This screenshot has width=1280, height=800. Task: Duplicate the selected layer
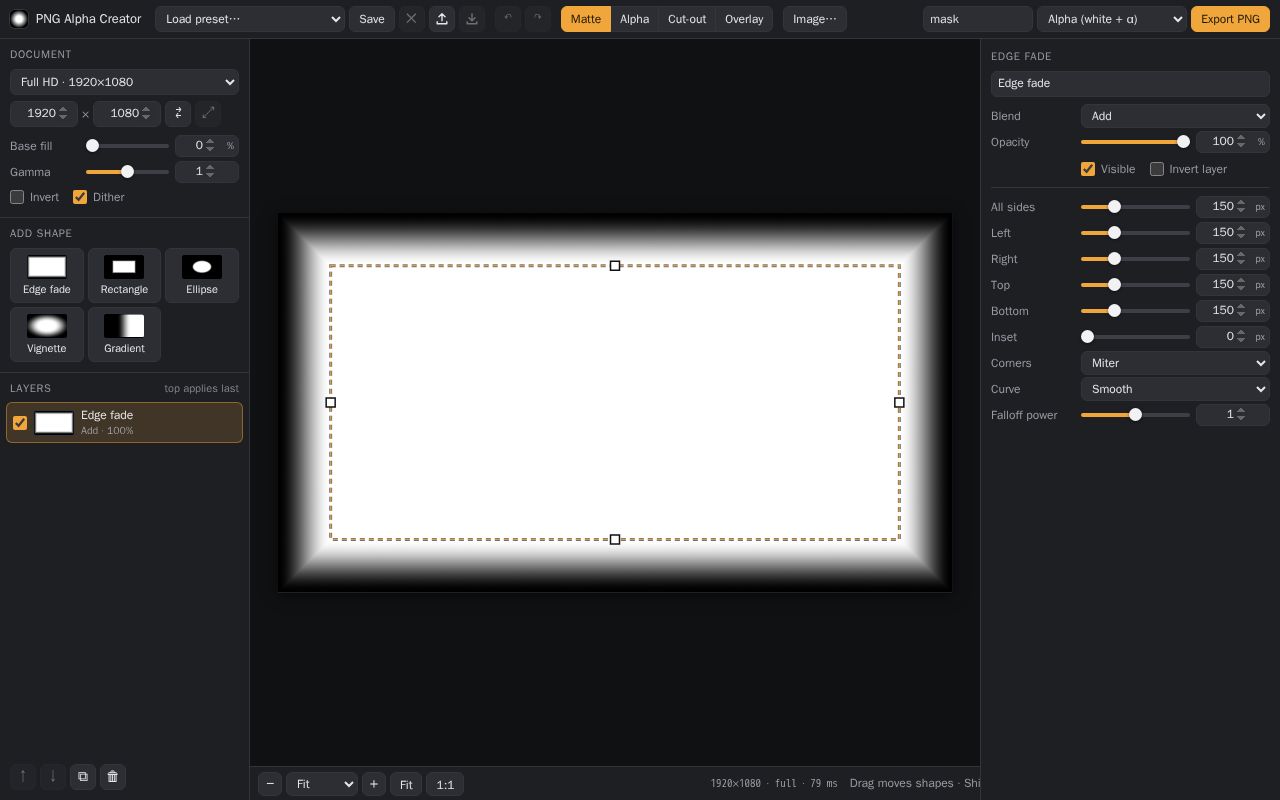(x=83, y=776)
